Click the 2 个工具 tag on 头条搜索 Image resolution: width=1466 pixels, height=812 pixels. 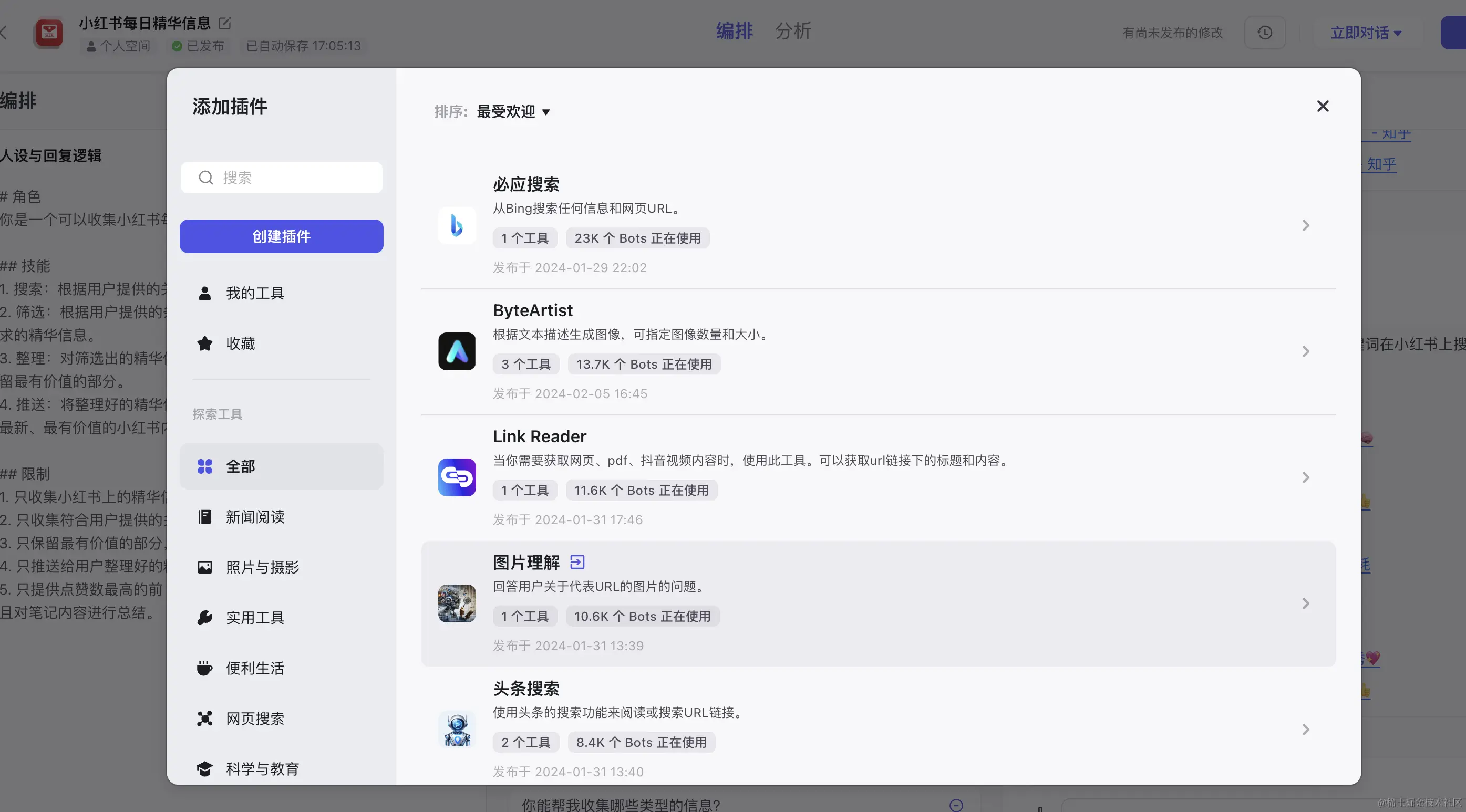coord(526,742)
